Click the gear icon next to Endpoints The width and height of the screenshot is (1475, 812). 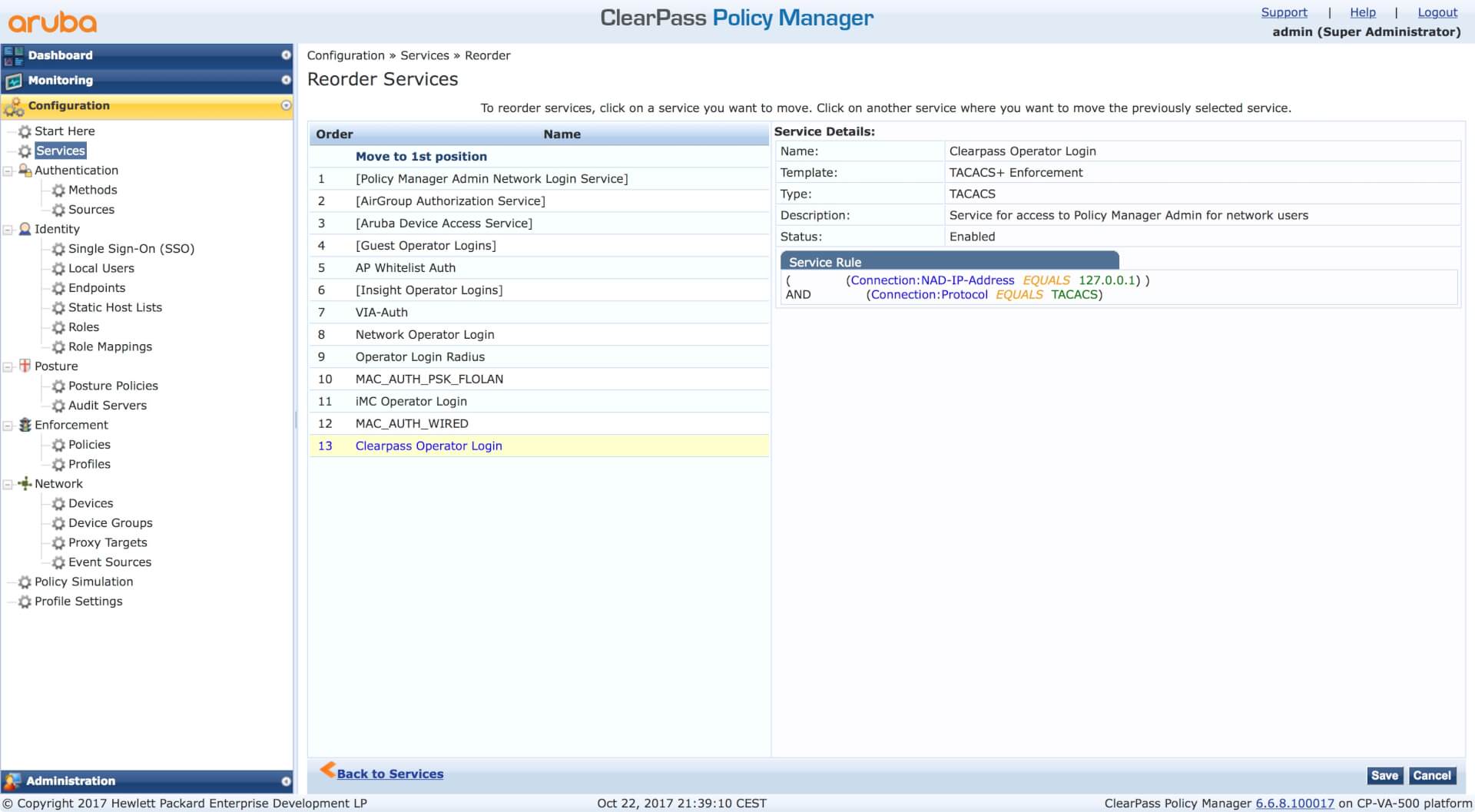point(58,288)
